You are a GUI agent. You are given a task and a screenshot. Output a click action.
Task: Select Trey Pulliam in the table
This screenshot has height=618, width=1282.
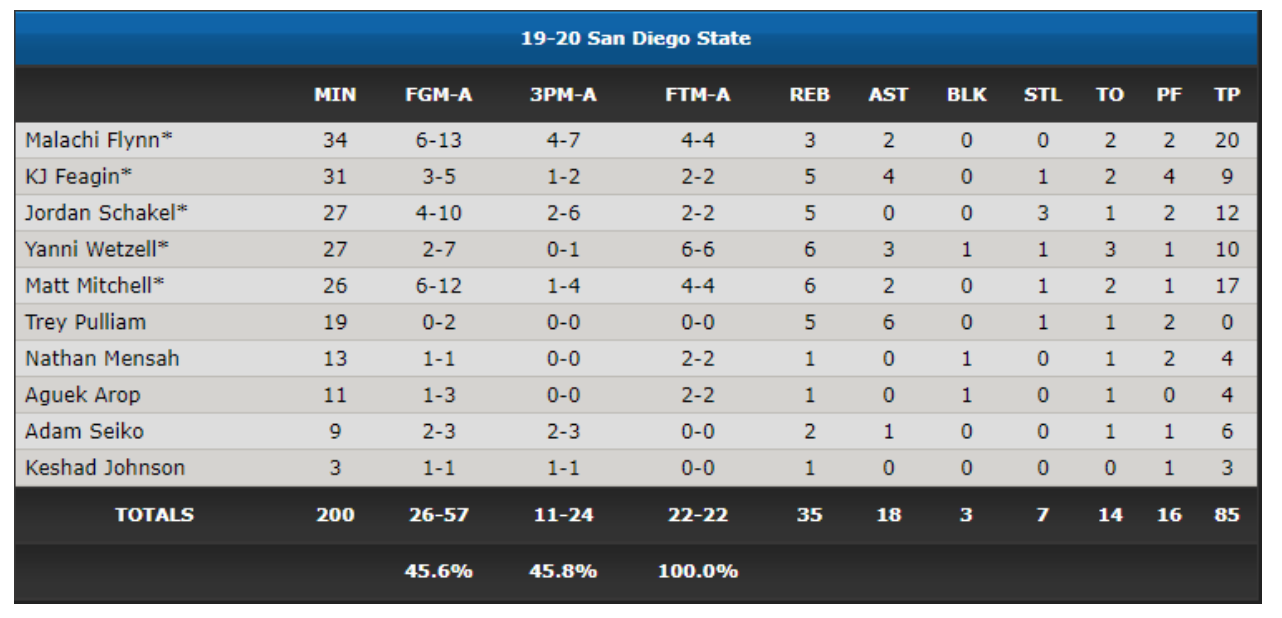(86, 322)
